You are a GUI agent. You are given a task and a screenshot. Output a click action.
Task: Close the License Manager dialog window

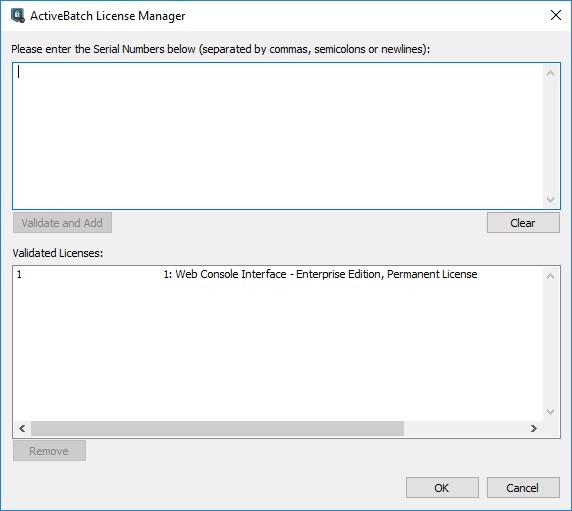coord(556,15)
